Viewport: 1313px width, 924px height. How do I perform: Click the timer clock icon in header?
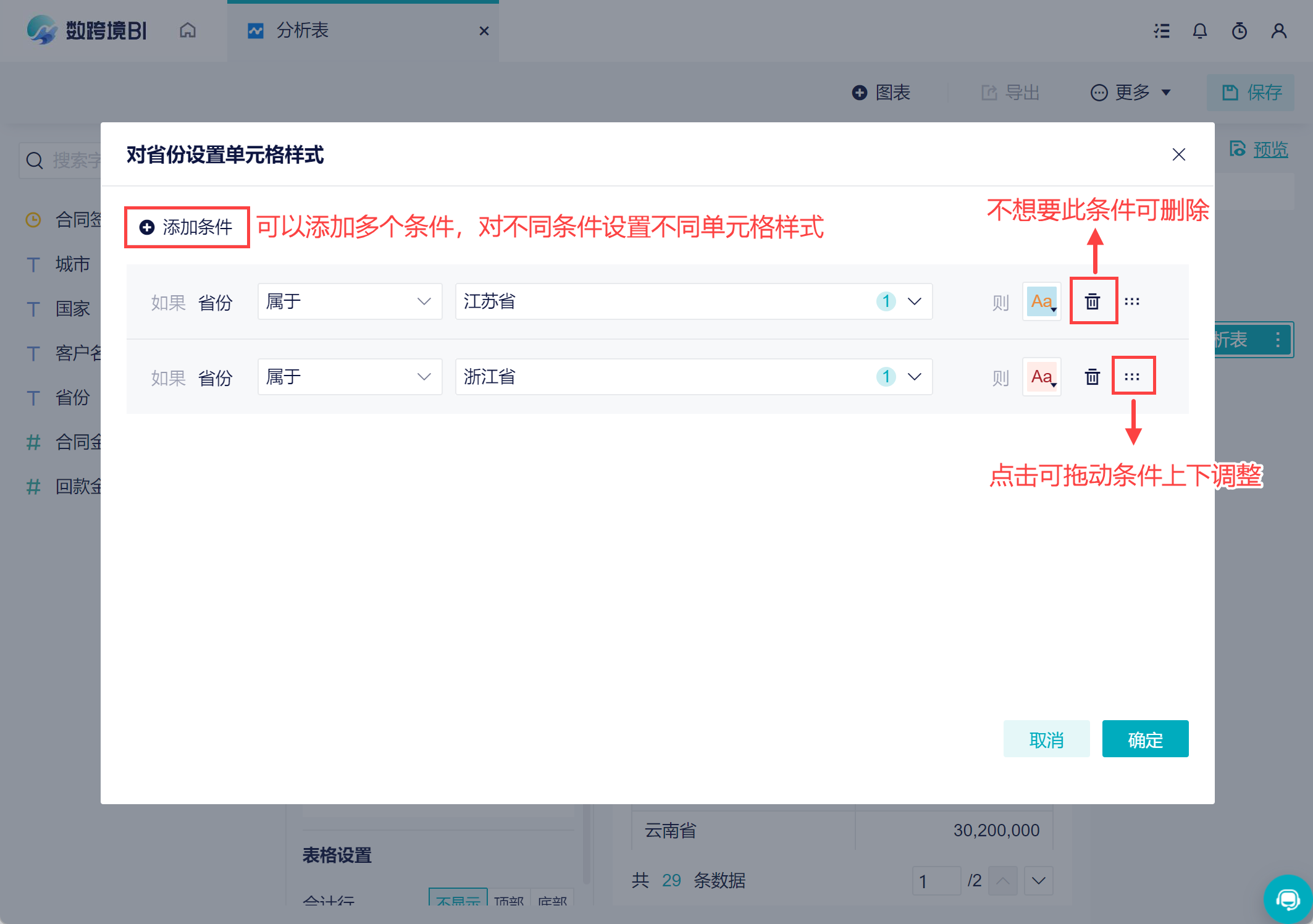point(1239,31)
